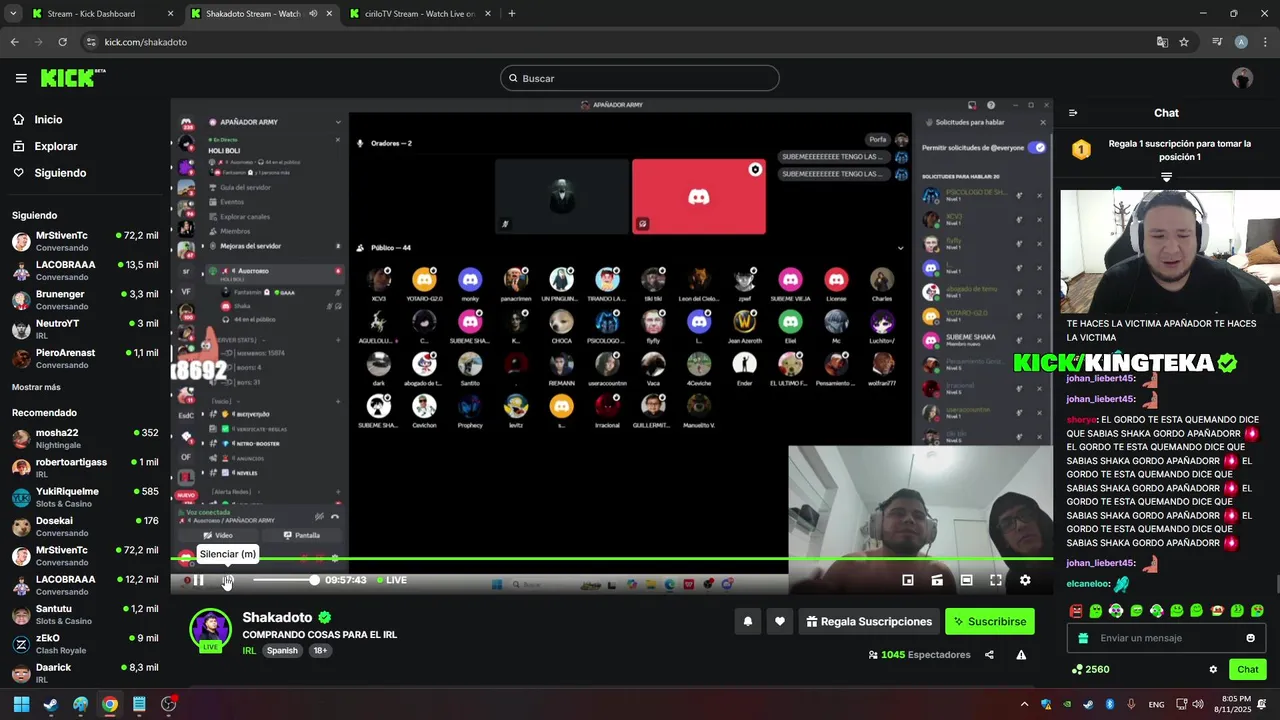Screen dimensions: 1280x720
Task: Open Santutu recommended channel
Action: pyautogui.click(x=85, y=614)
